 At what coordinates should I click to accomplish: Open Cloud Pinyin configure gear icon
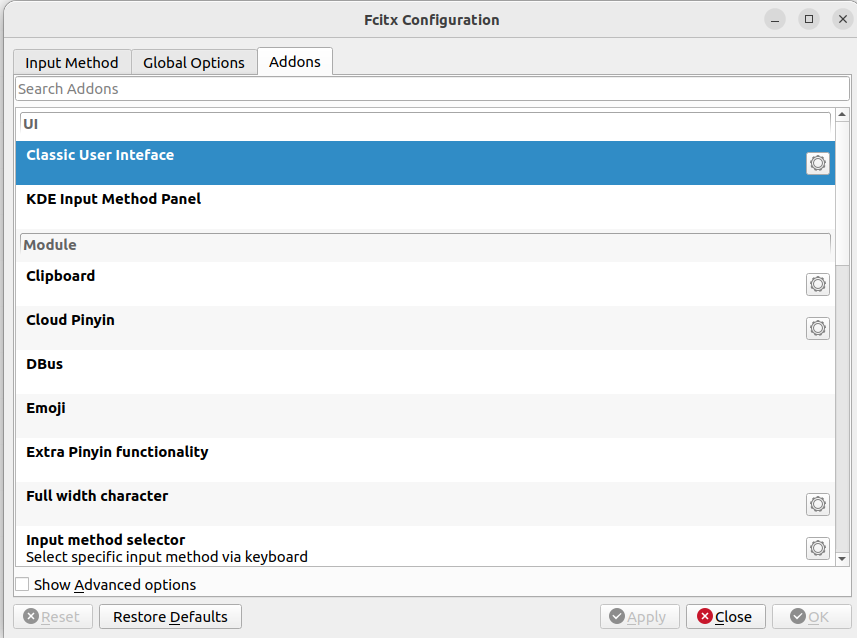pyautogui.click(x=817, y=328)
